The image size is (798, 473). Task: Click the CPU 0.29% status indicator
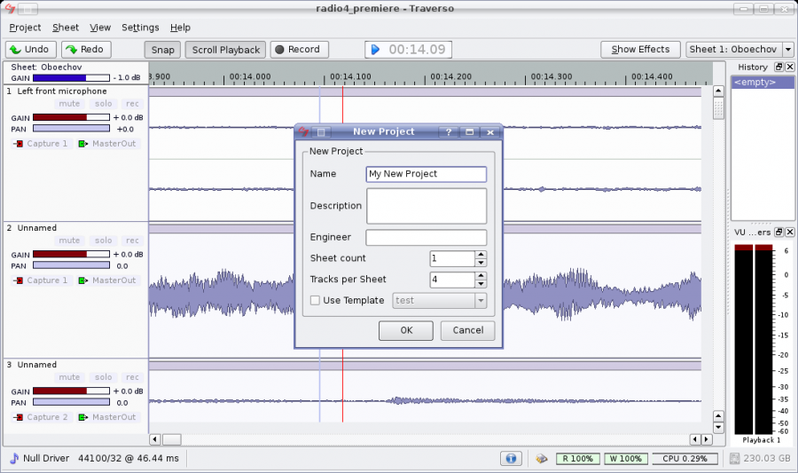(685, 459)
